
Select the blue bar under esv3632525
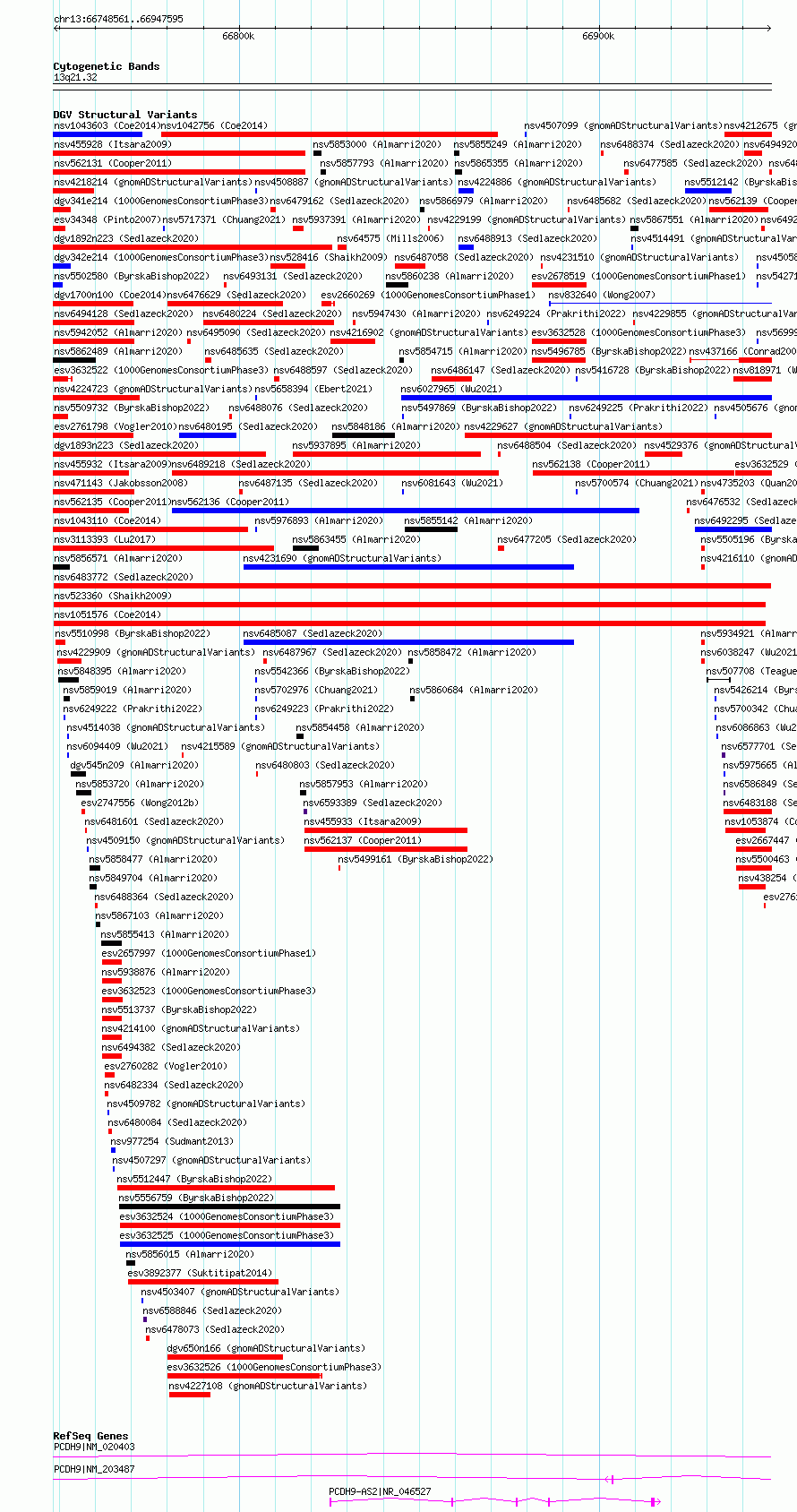click(229, 1244)
